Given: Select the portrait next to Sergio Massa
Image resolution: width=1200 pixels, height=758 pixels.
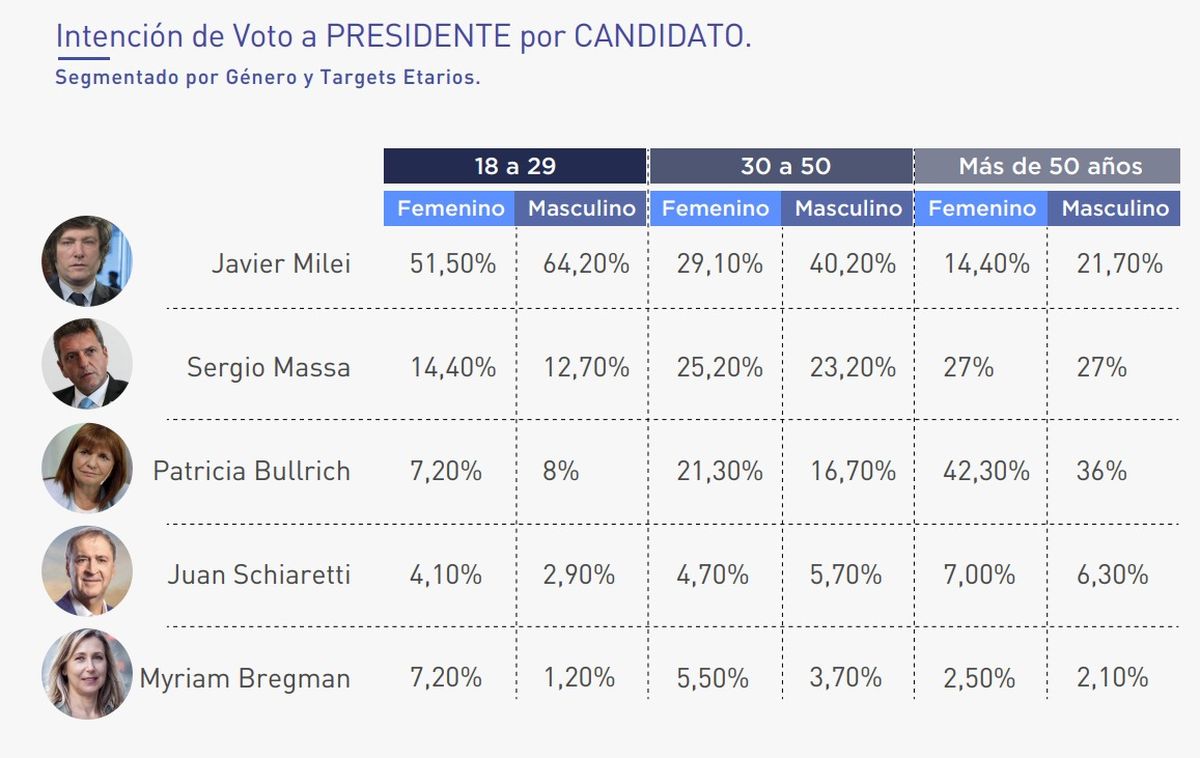Looking at the screenshot, I should pos(86,365).
